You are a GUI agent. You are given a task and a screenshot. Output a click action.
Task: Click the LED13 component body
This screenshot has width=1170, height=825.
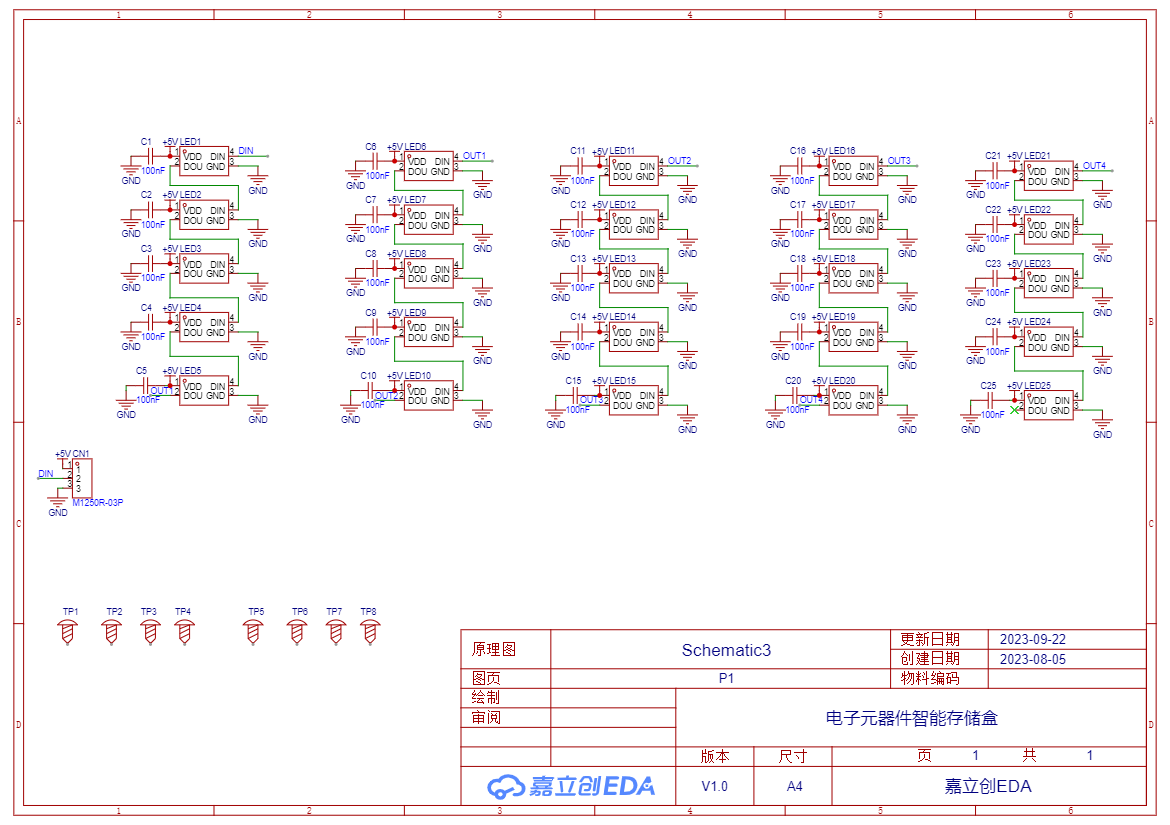(x=634, y=278)
